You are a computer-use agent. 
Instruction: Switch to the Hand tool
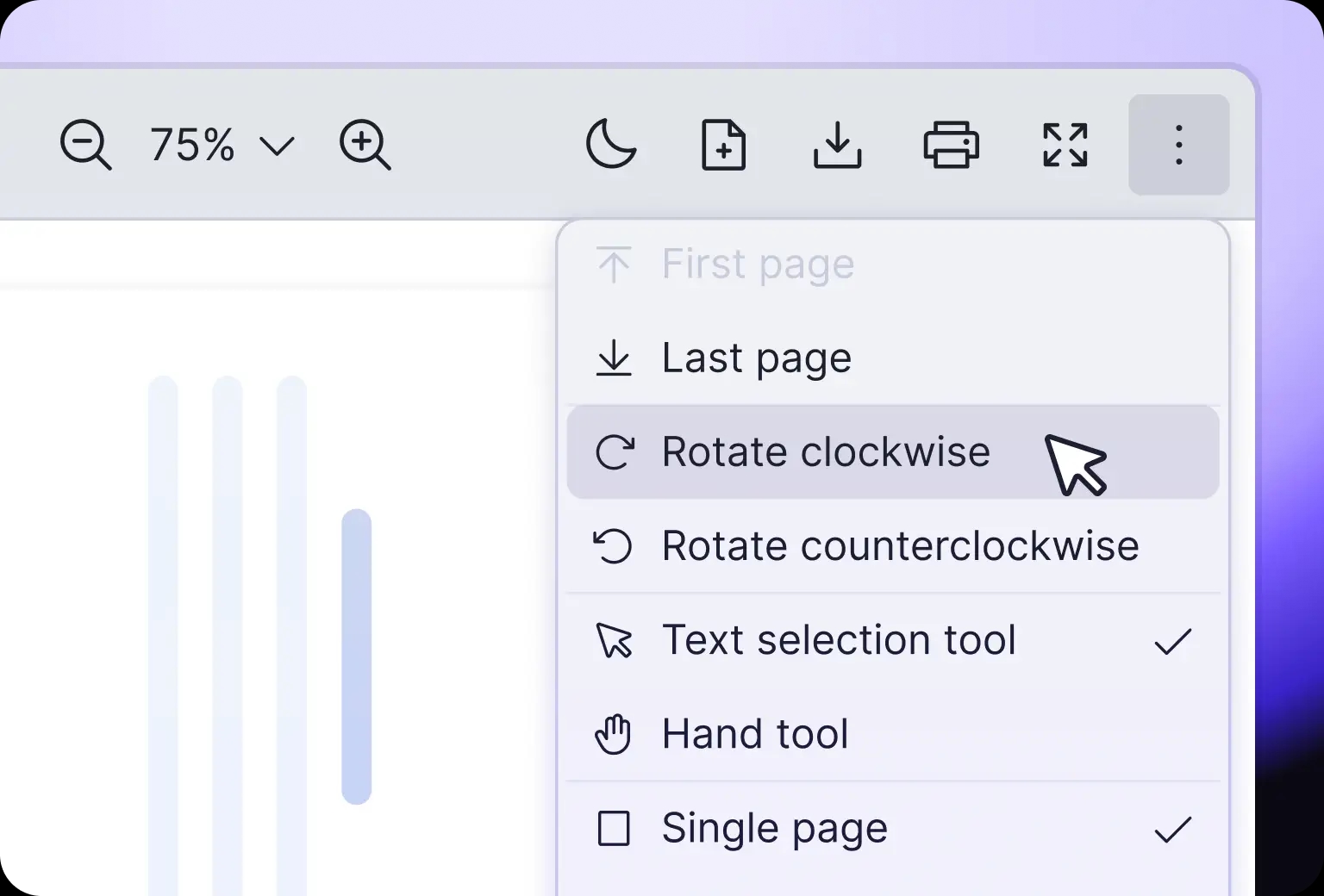click(893, 734)
